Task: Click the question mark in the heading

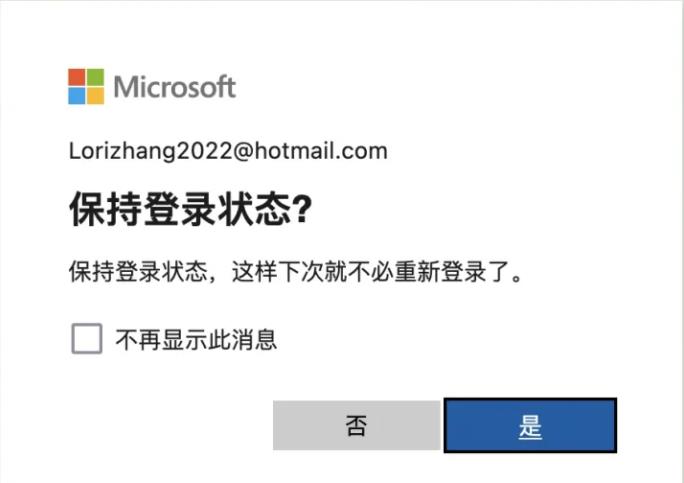Action: tap(302, 210)
